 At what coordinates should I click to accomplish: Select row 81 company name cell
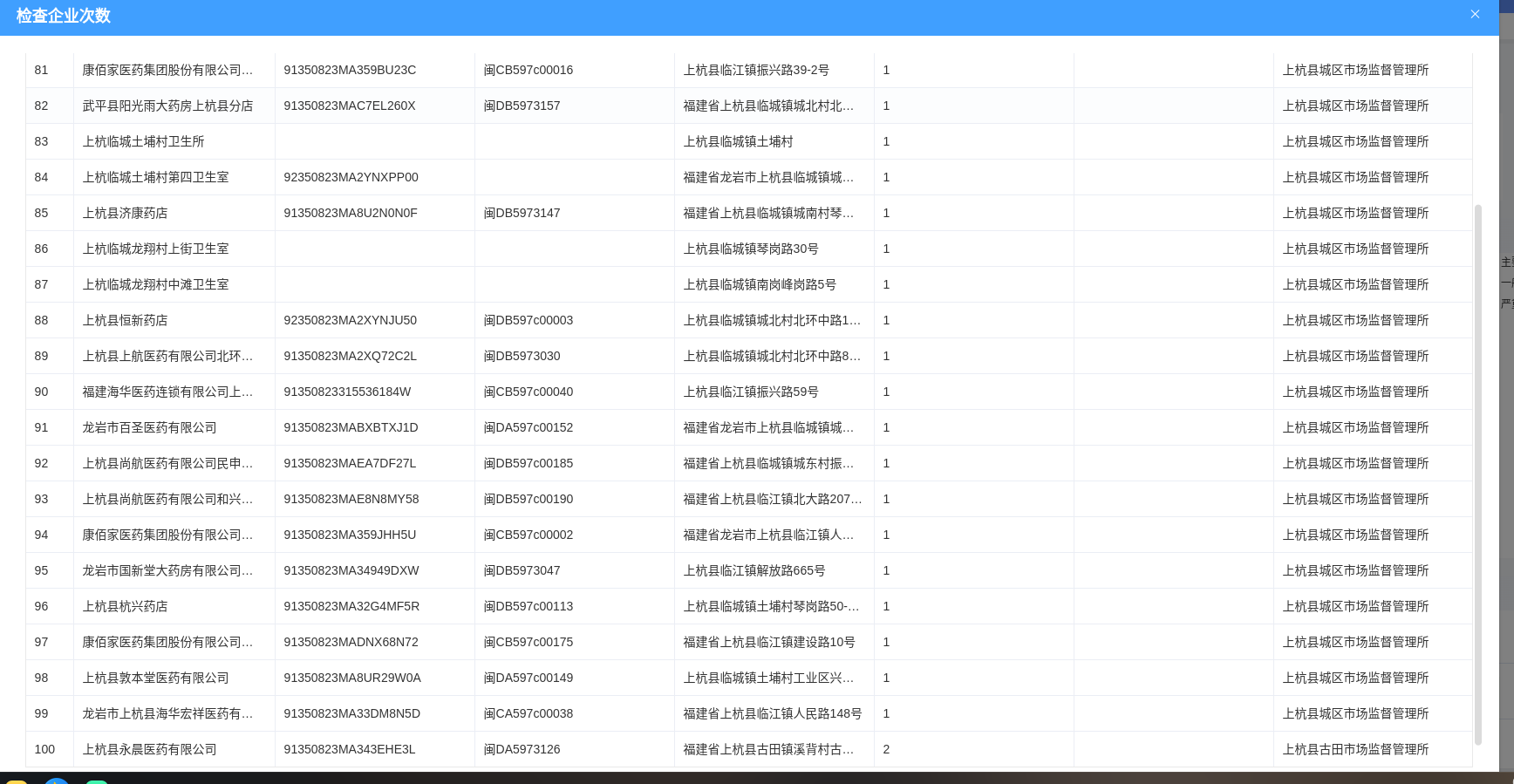pos(167,70)
